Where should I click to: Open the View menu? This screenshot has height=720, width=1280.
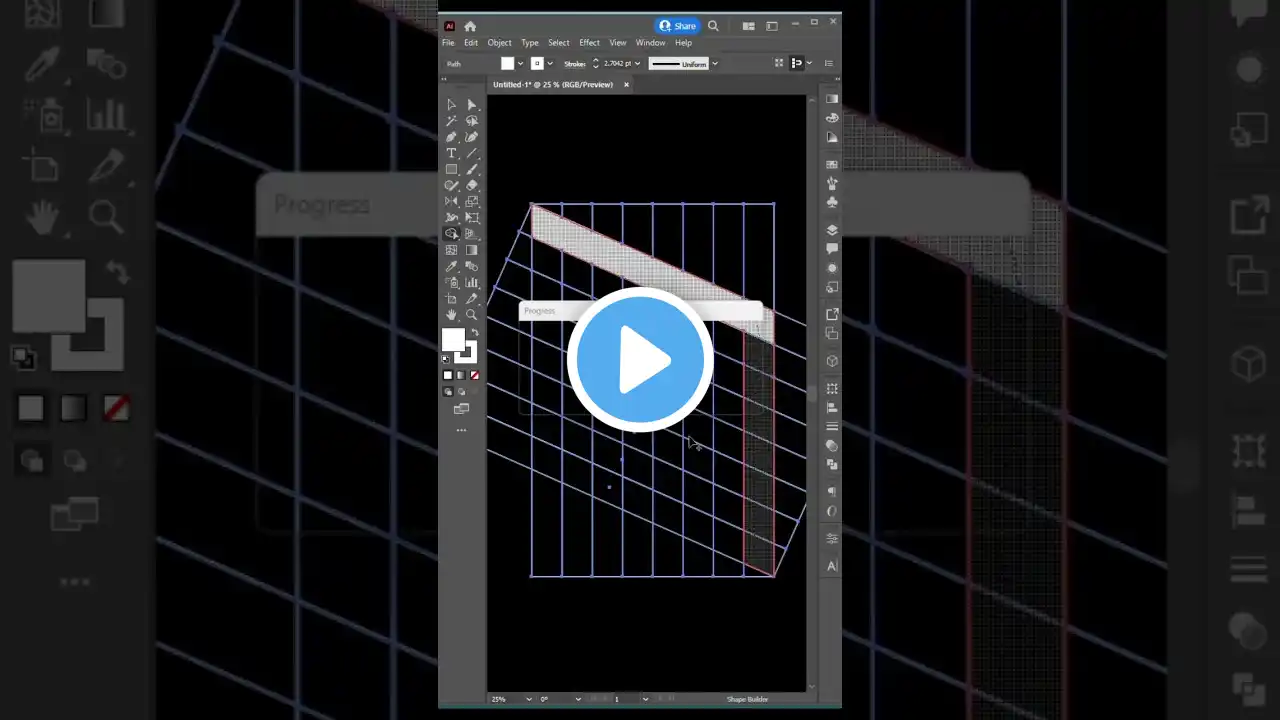coord(618,43)
